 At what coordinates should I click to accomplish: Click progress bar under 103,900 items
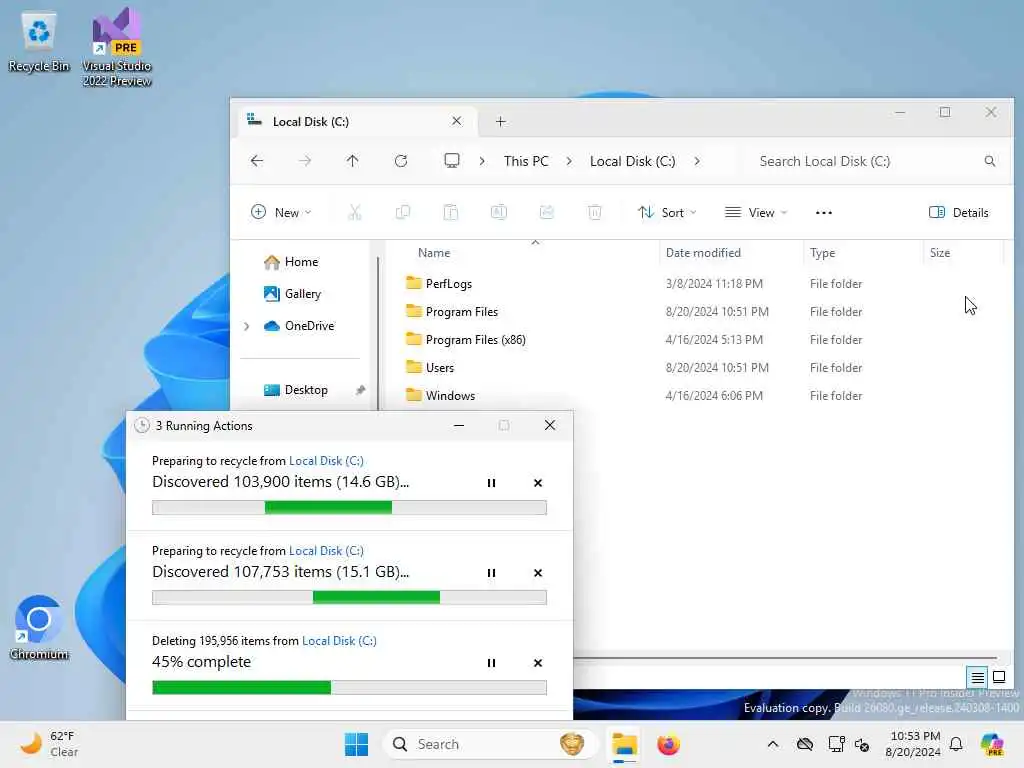point(349,507)
